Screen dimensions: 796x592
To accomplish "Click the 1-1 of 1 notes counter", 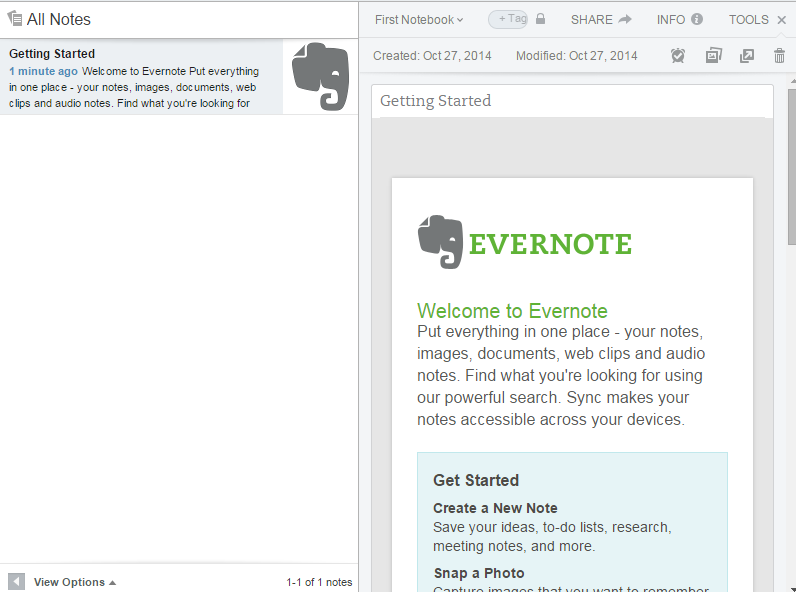I will point(319,582).
